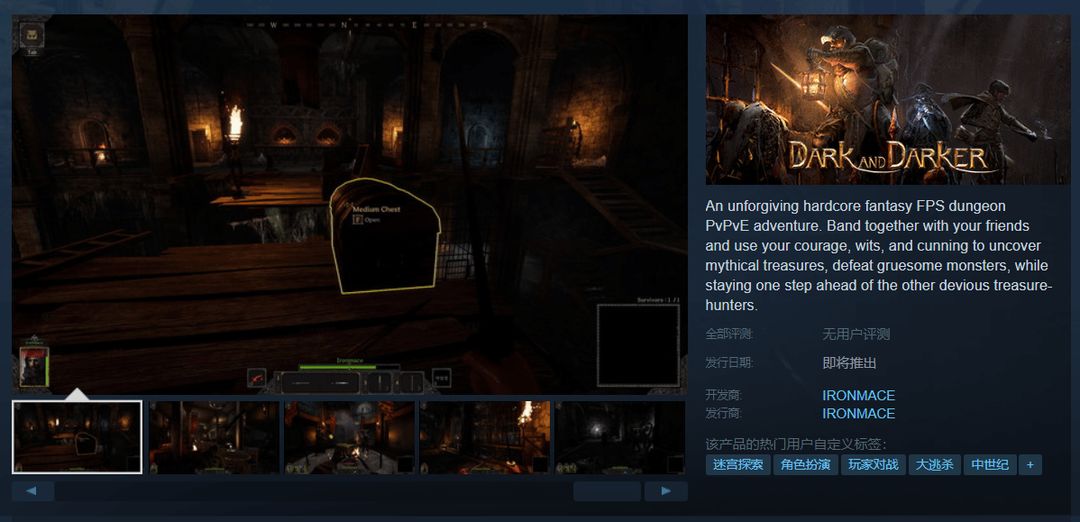This screenshot has height=522, width=1080.
Task: Open publisher IRONMACE link next to 发行商
Action: (x=858, y=413)
